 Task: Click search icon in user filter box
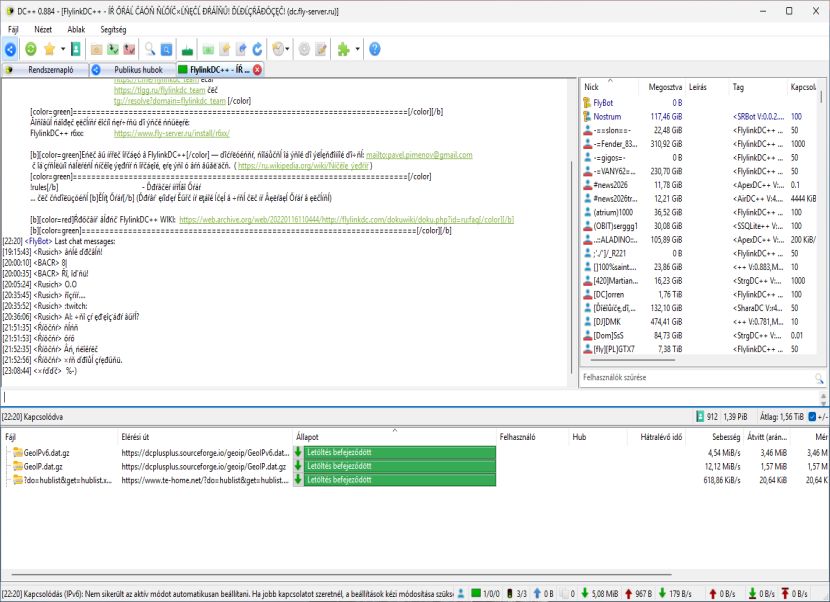[819, 378]
